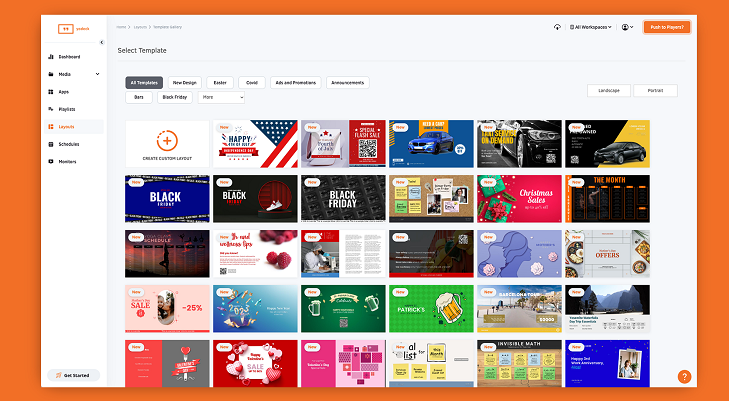Collapse the sidebar with arrow icon
729x401 pixels.
pyautogui.click(x=102, y=42)
